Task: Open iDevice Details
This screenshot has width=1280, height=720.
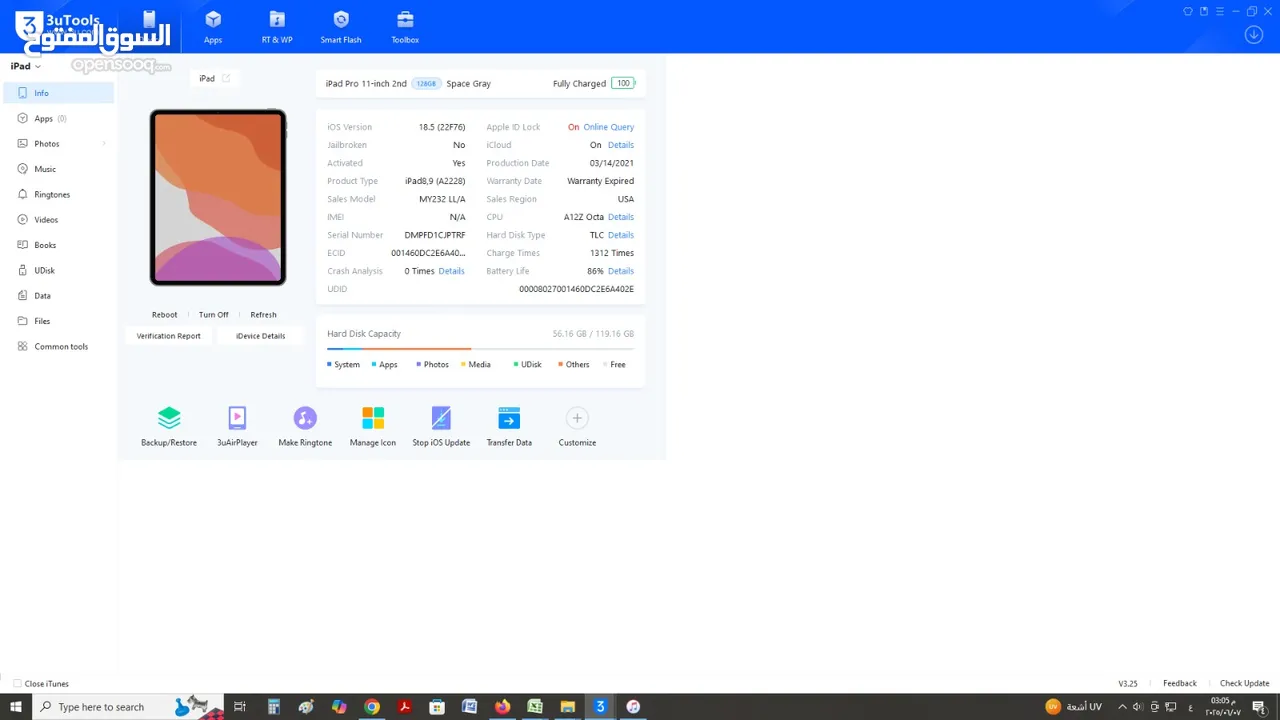Action: pyautogui.click(x=260, y=336)
